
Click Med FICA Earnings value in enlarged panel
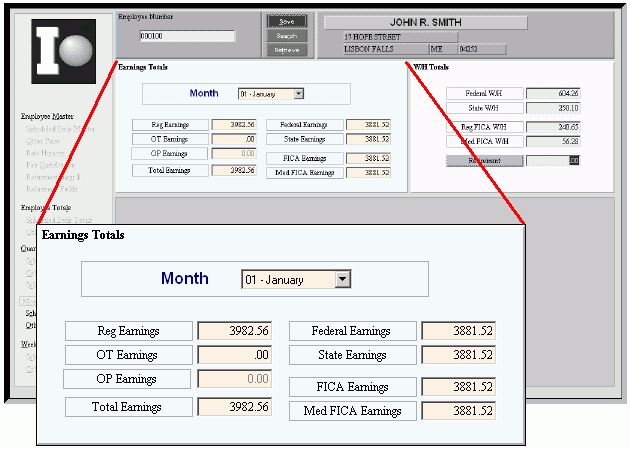(458, 411)
